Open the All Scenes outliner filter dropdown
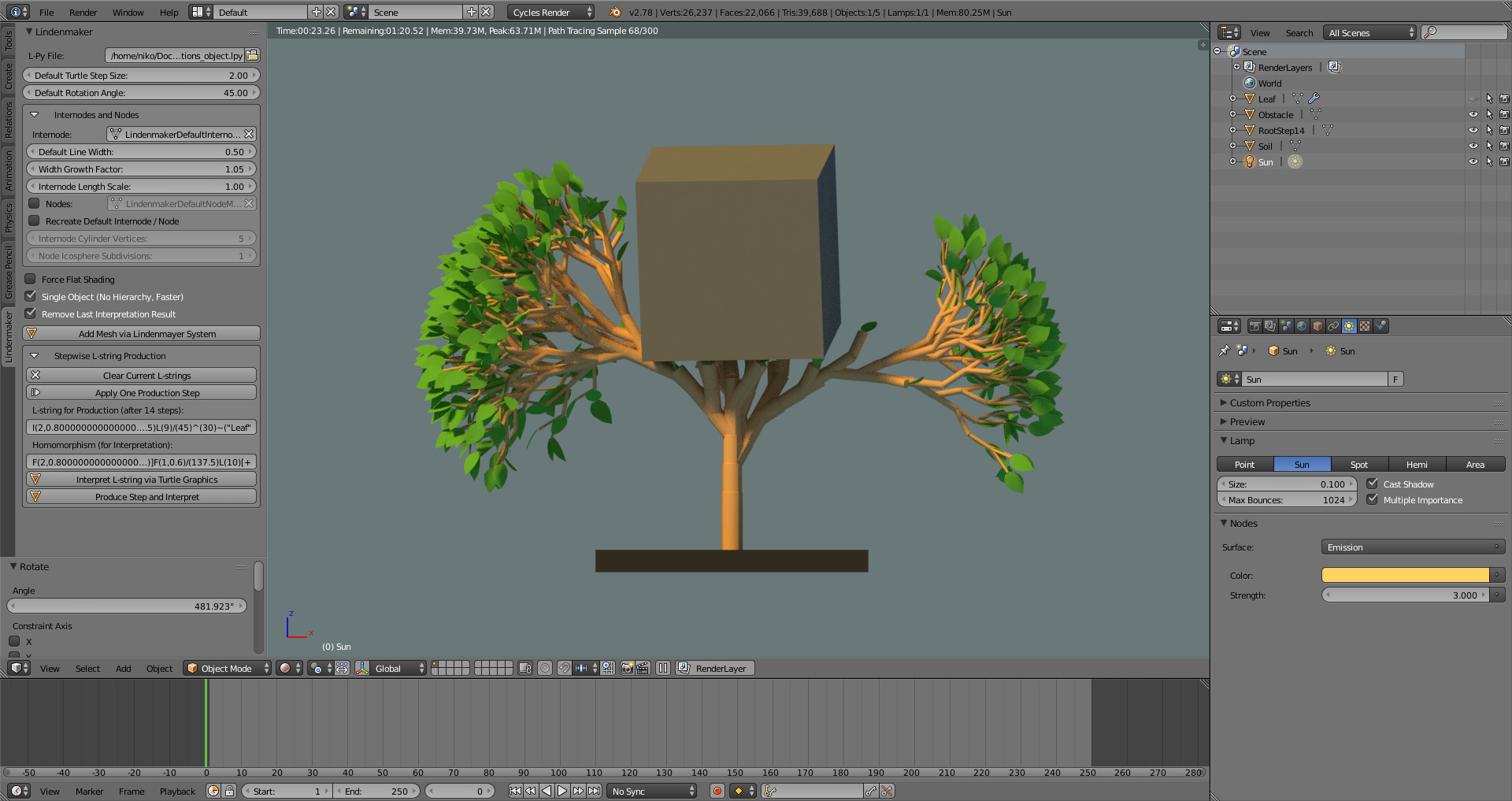The image size is (1512, 801). tap(1369, 32)
